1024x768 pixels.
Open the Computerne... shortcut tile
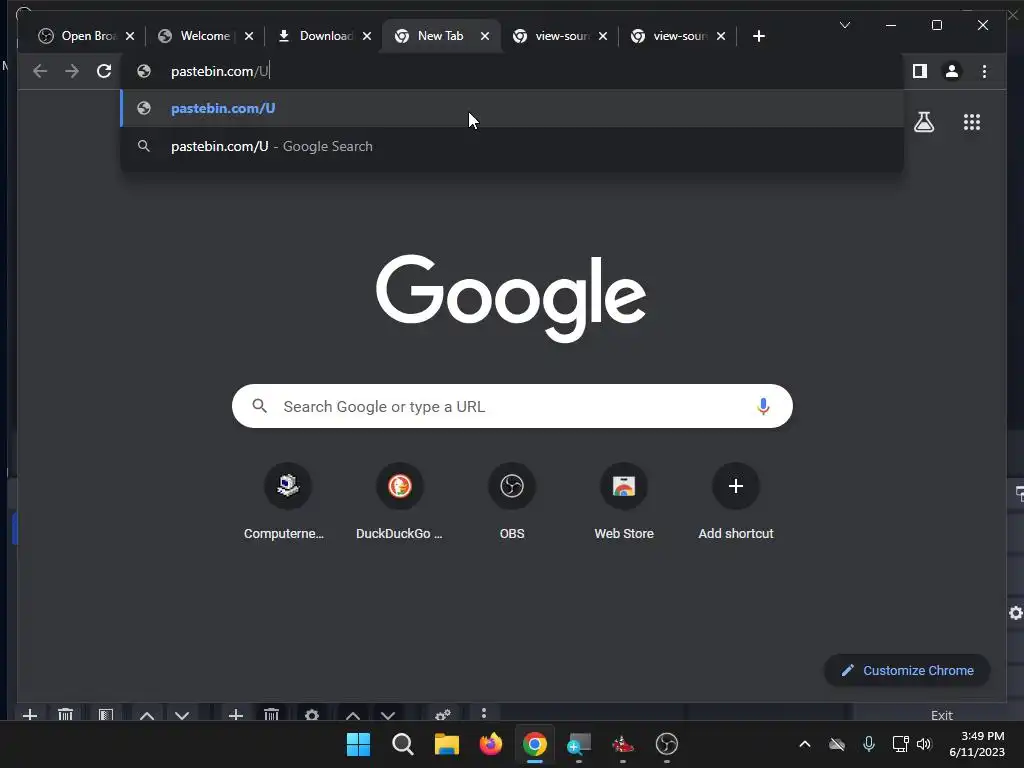pos(287,502)
